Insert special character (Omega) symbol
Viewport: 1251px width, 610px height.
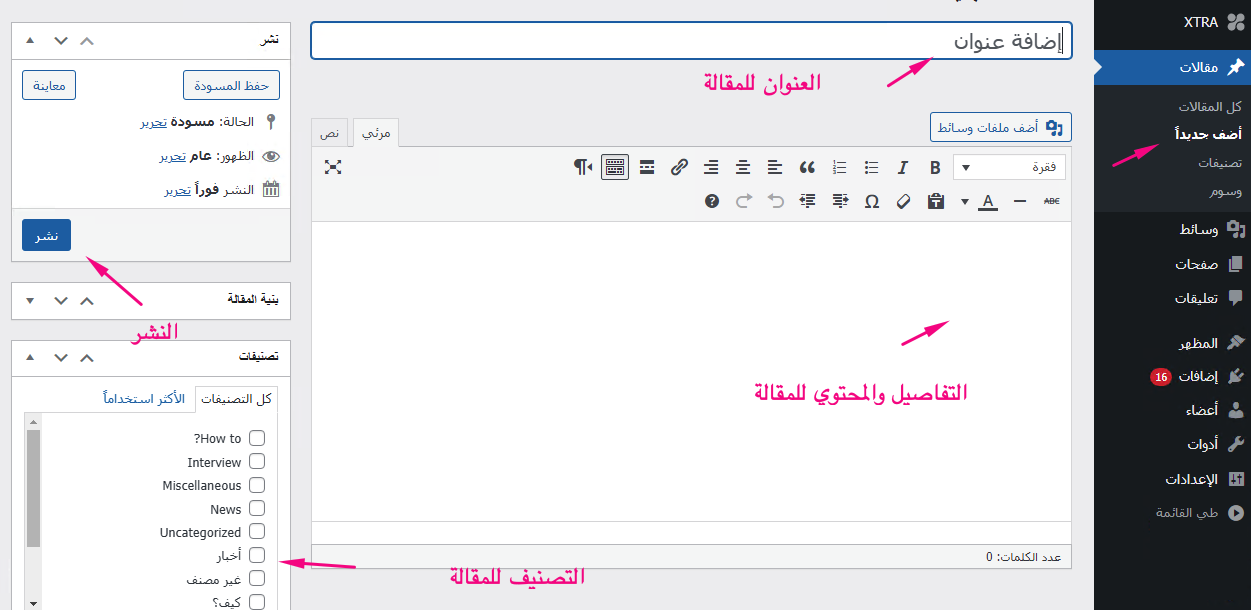pos(871,201)
